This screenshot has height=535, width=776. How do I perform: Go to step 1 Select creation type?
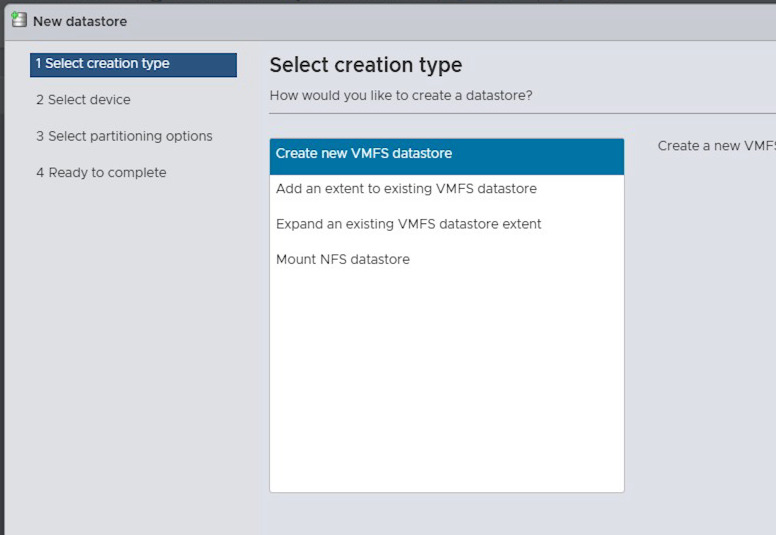tap(133, 64)
